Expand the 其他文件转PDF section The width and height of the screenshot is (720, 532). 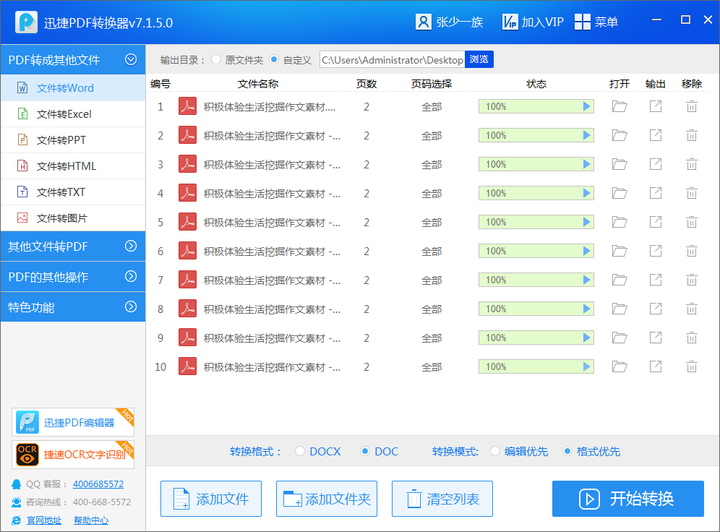(x=131, y=246)
